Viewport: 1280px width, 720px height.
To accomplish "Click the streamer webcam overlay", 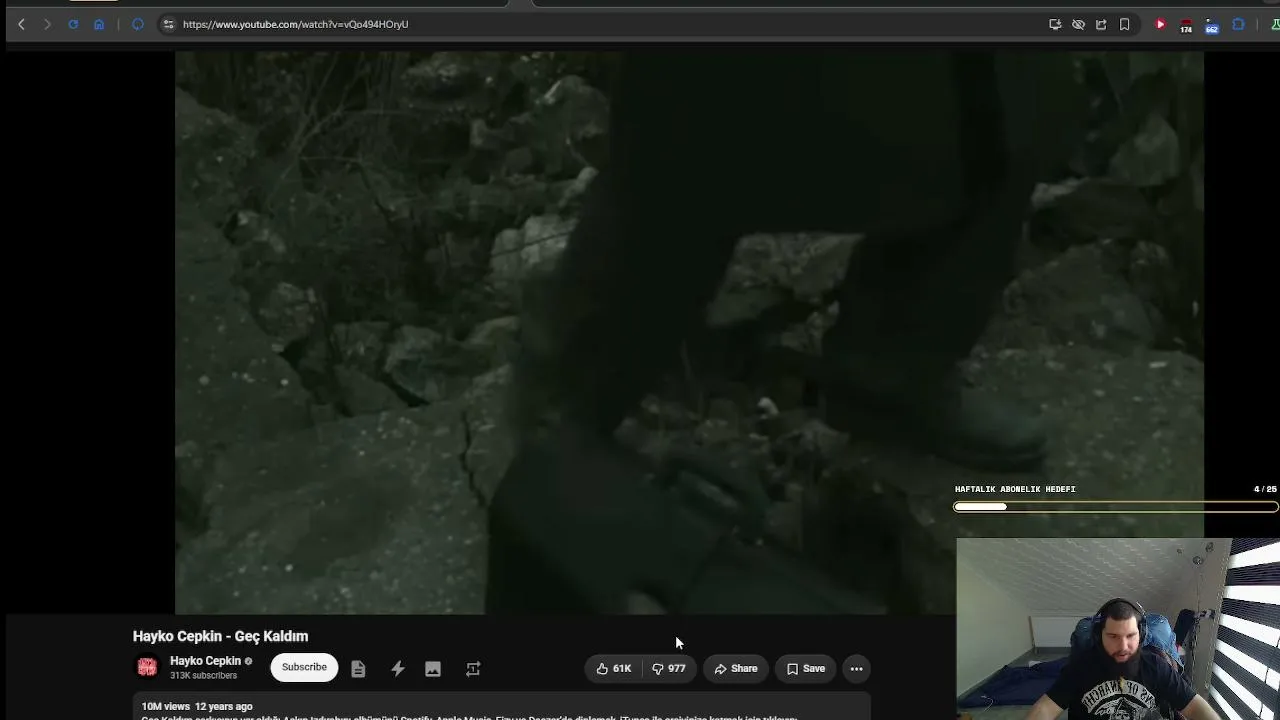I will coord(1118,629).
